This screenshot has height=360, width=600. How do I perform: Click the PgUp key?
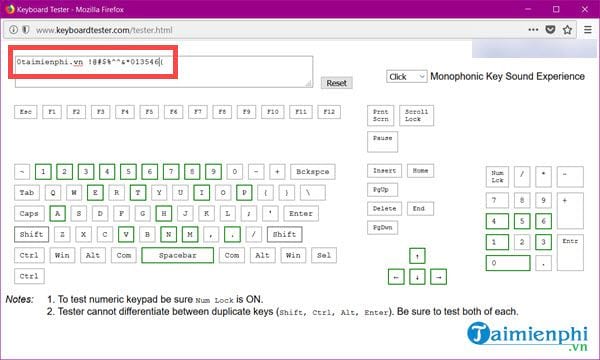click(383, 190)
